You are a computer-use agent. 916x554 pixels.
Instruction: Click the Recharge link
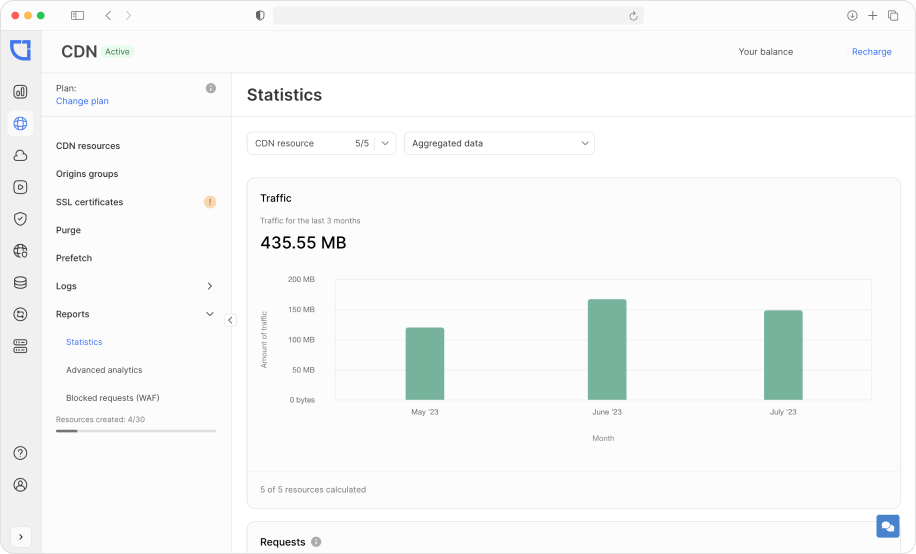click(x=872, y=51)
